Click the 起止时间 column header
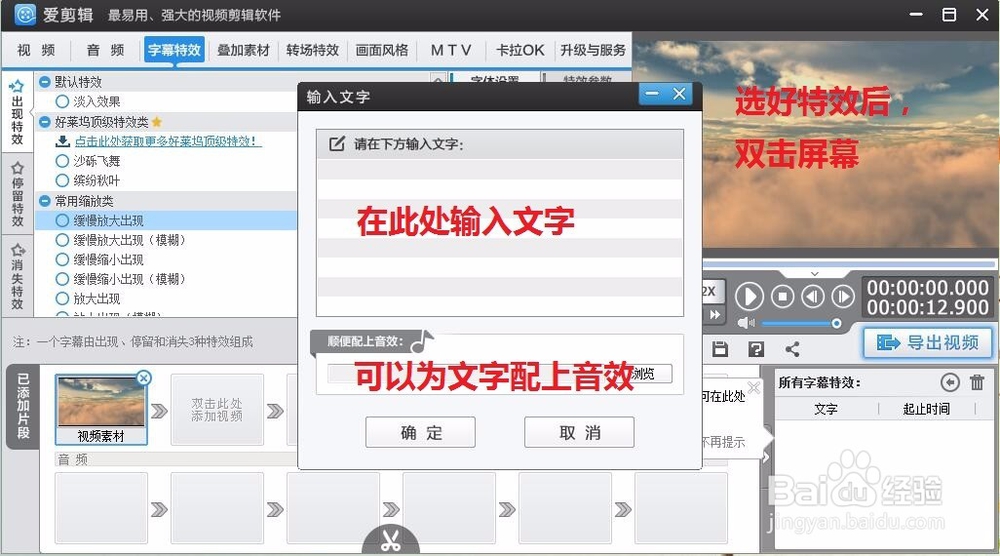The image size is (1000, 556). [927, 409]
